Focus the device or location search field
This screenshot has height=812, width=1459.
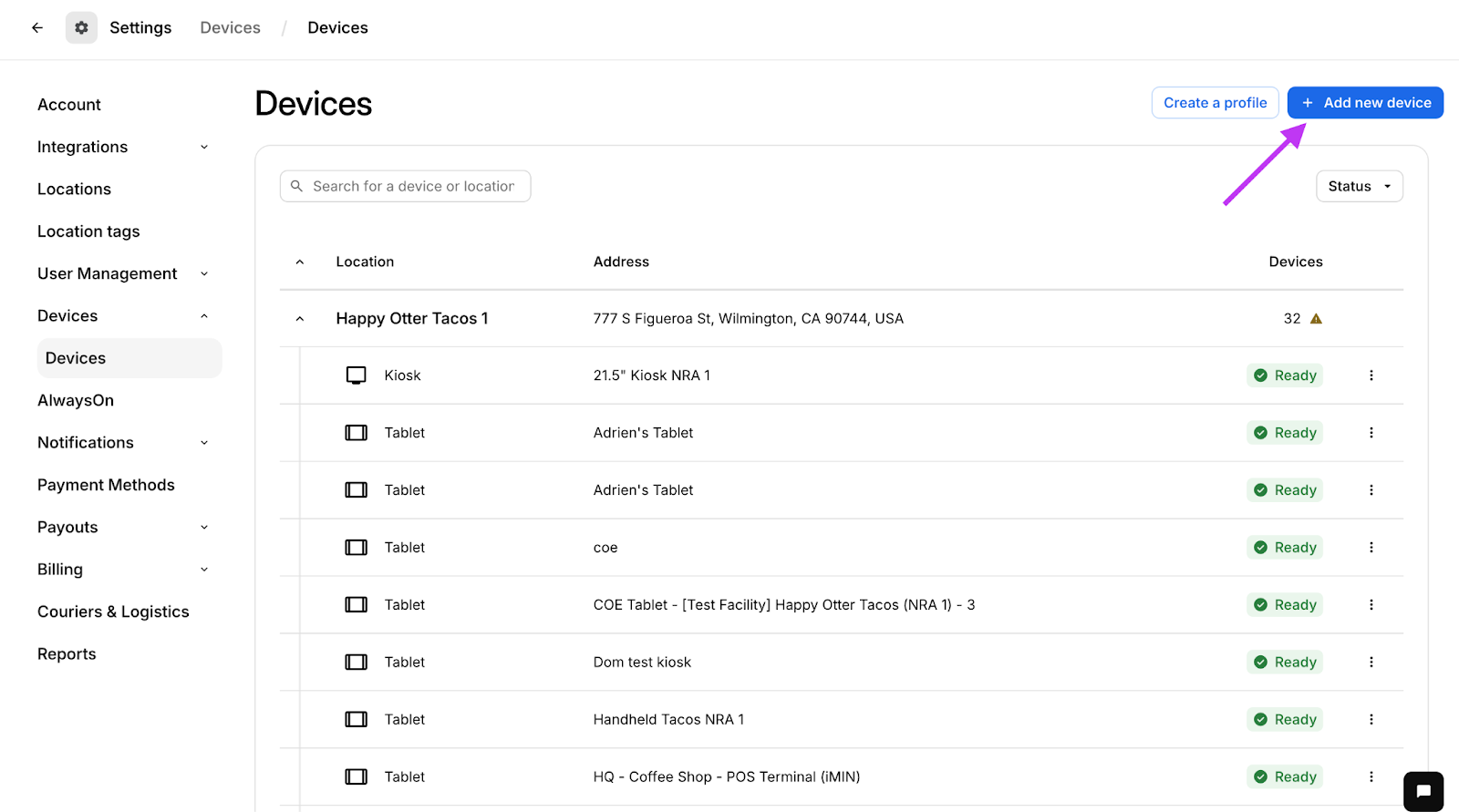(x=413, y=186)
